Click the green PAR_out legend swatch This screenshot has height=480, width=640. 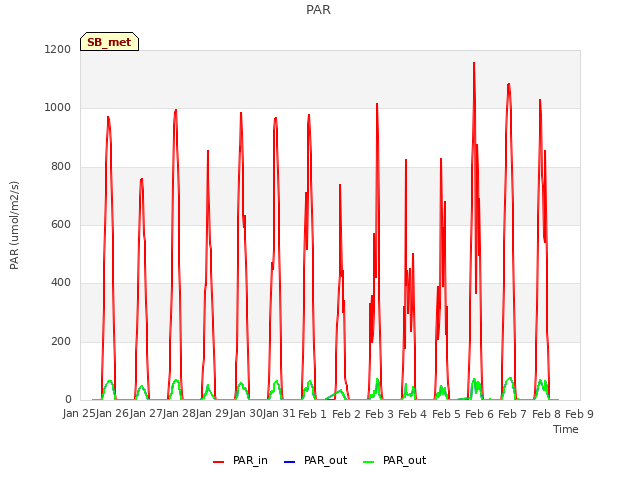point(368,462)
